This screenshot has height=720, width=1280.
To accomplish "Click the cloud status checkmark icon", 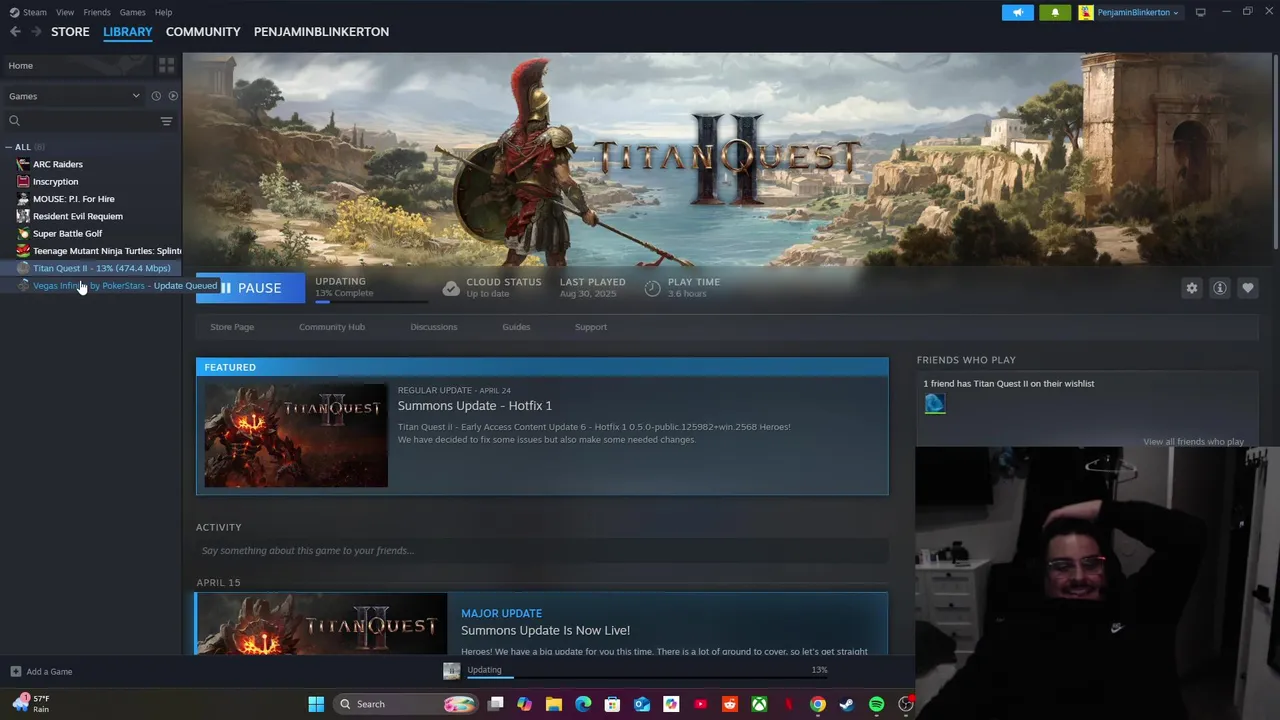I will pos(451,288).
